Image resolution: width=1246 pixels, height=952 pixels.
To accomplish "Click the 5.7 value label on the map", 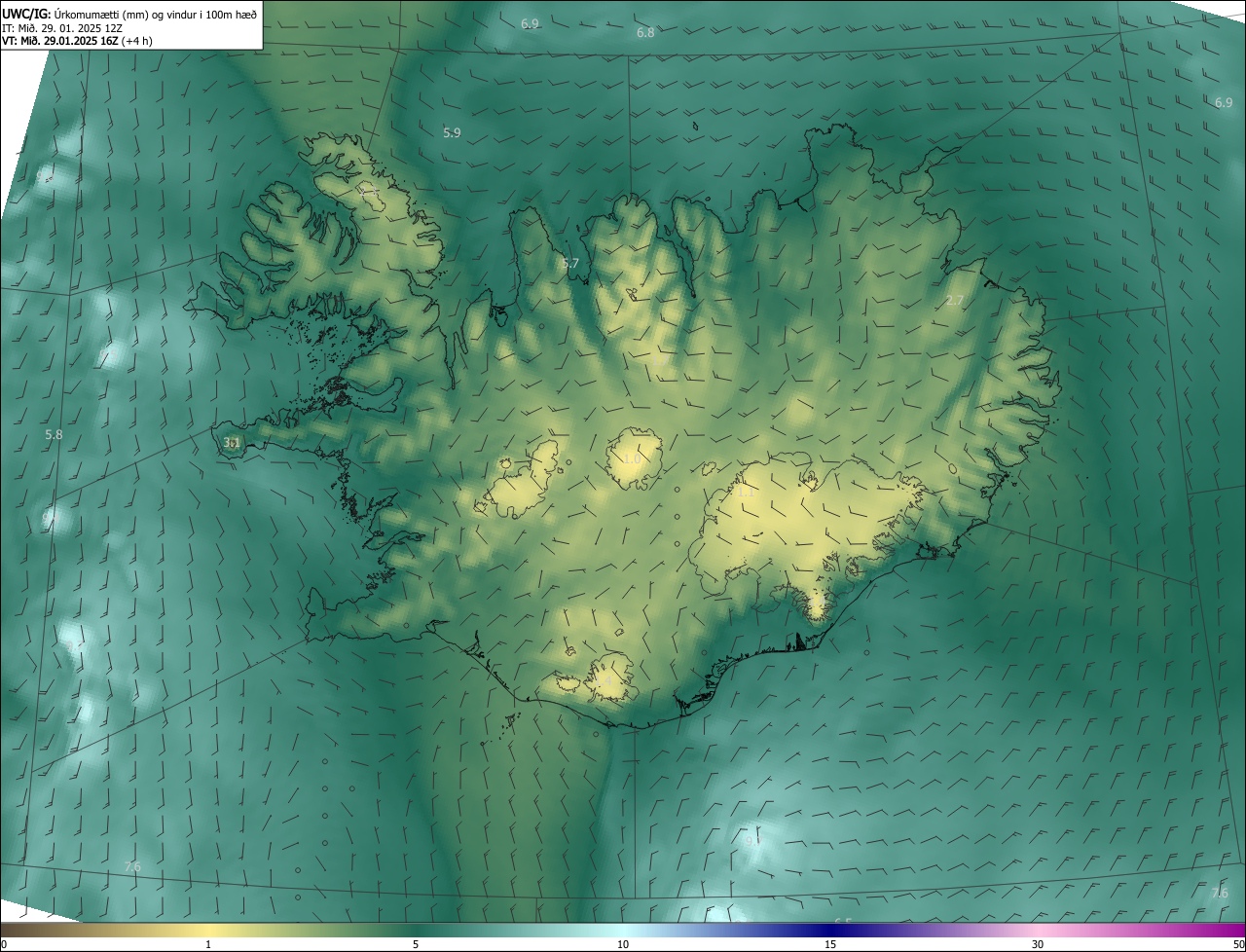I will [x=570, y=264].
